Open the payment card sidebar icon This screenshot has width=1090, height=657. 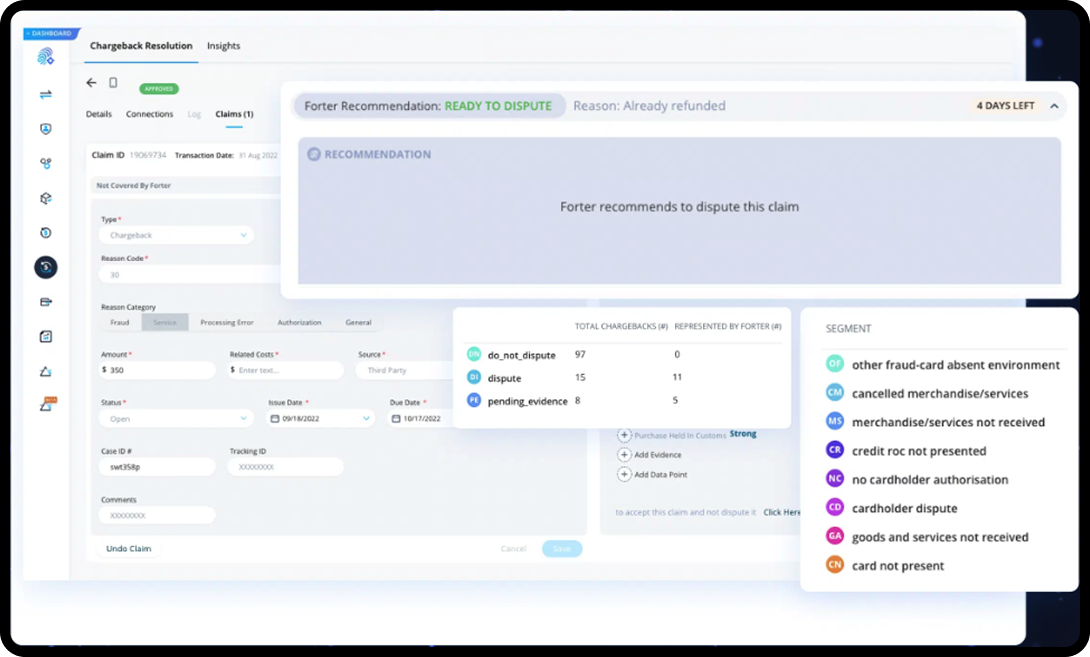(x=46, y=302)
